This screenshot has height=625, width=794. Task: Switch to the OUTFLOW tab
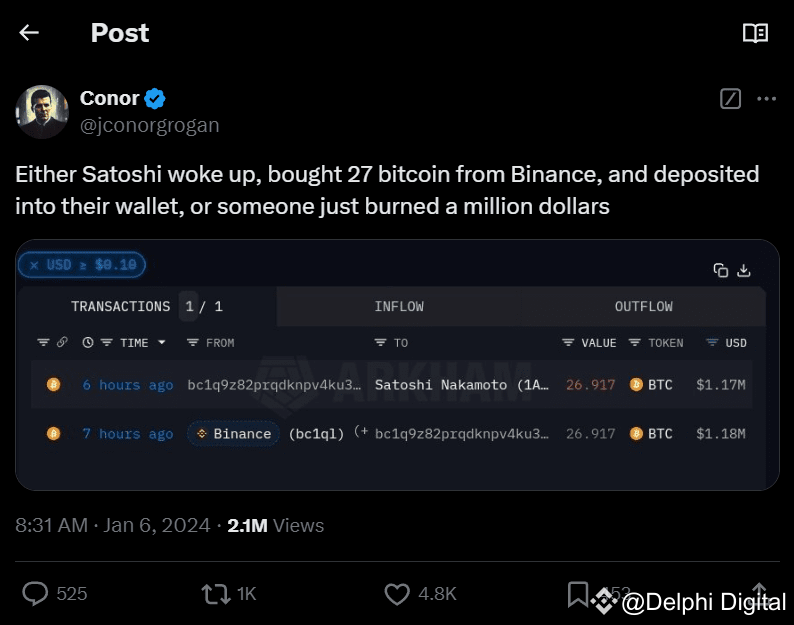click(x=643, y=306)
